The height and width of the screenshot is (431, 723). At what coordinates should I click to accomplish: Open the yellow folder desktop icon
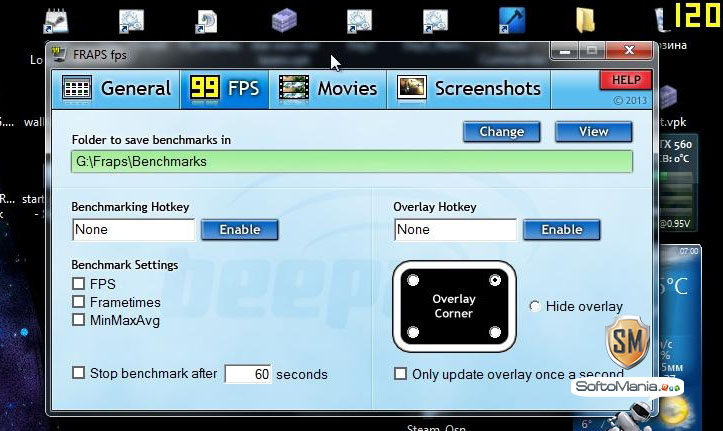click(x=585, y=21)
